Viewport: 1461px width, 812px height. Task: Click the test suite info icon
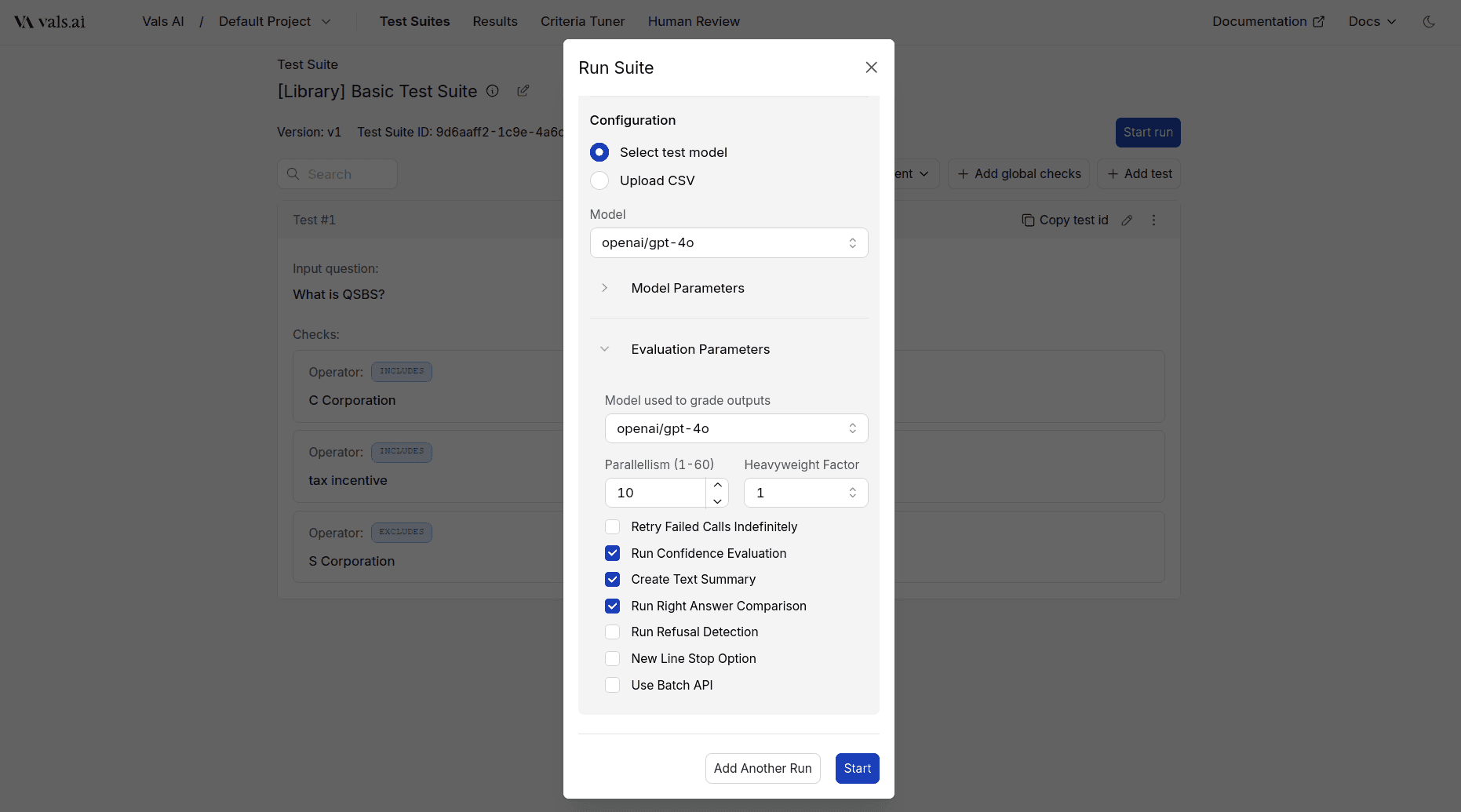click(492, 91)
